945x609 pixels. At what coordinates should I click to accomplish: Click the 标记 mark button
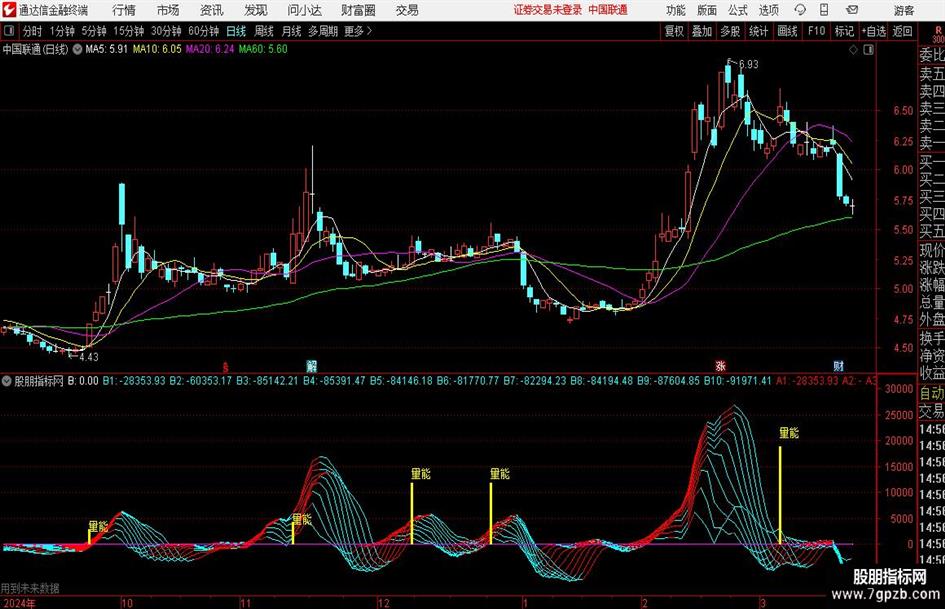(x=844, y=31)
